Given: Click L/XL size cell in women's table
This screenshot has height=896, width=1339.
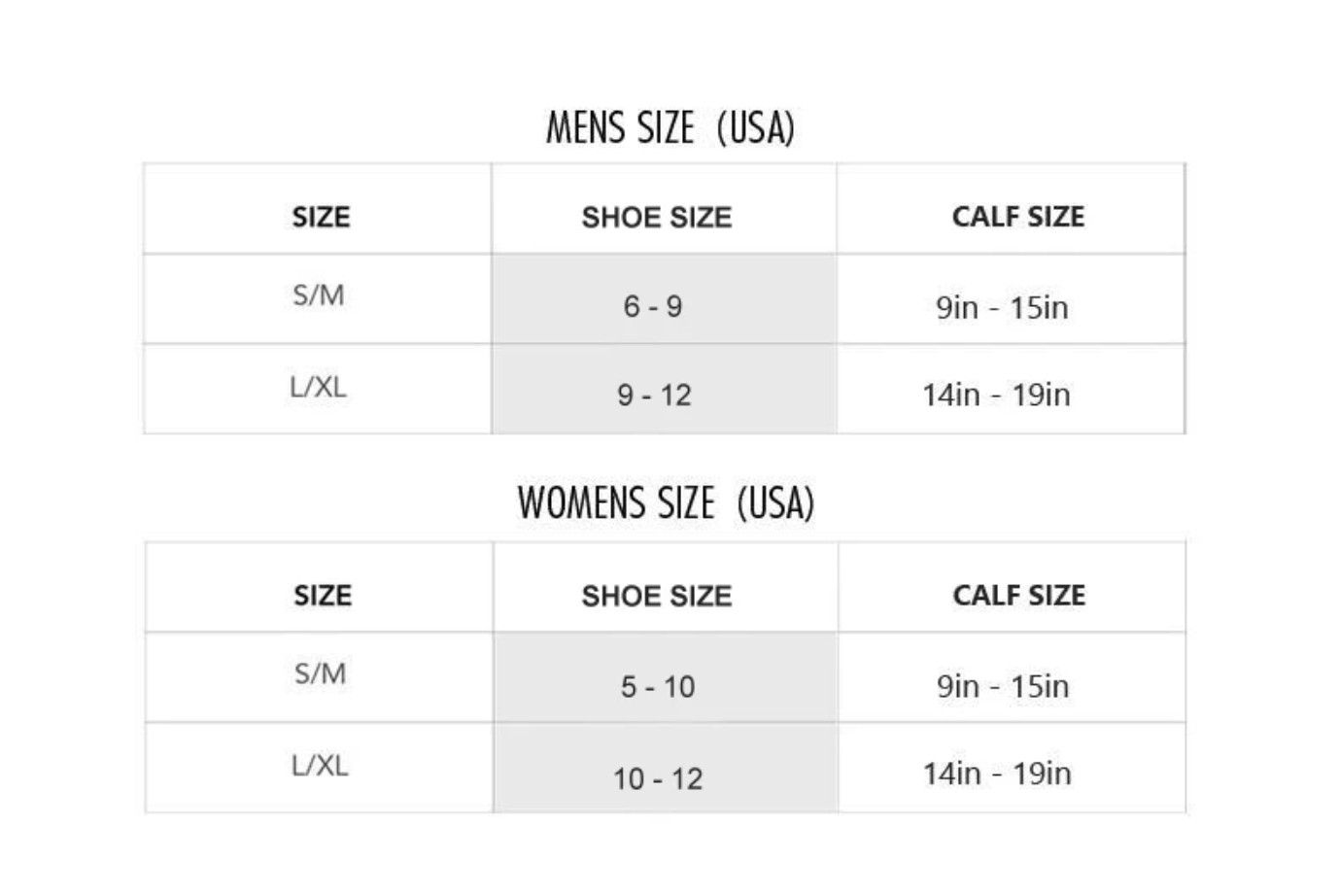Looking at the screenshot, I should click(320, 766).
